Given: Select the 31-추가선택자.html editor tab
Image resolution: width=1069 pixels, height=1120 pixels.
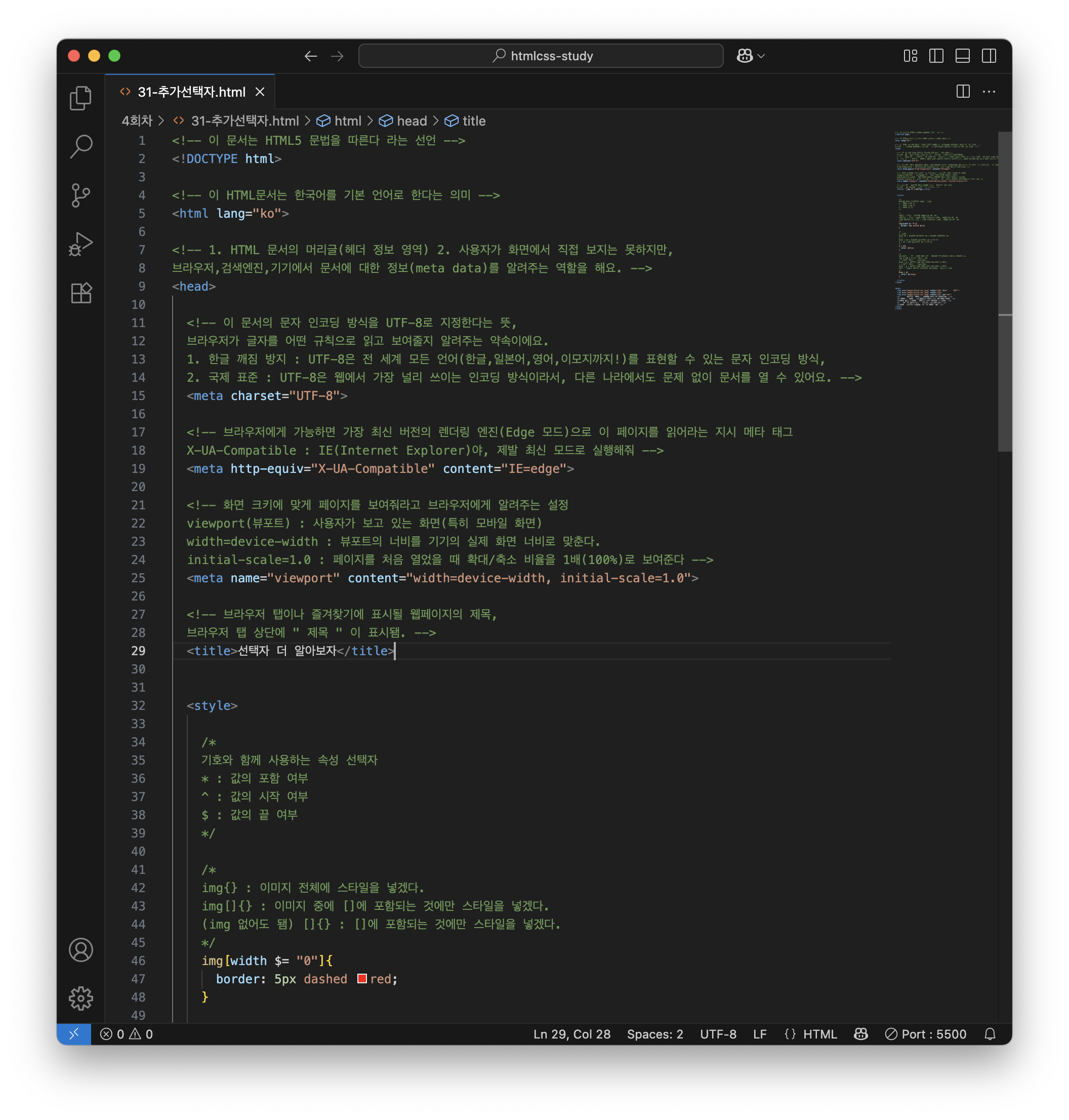Looking at the screenshot, I should (x=191, y=92).
